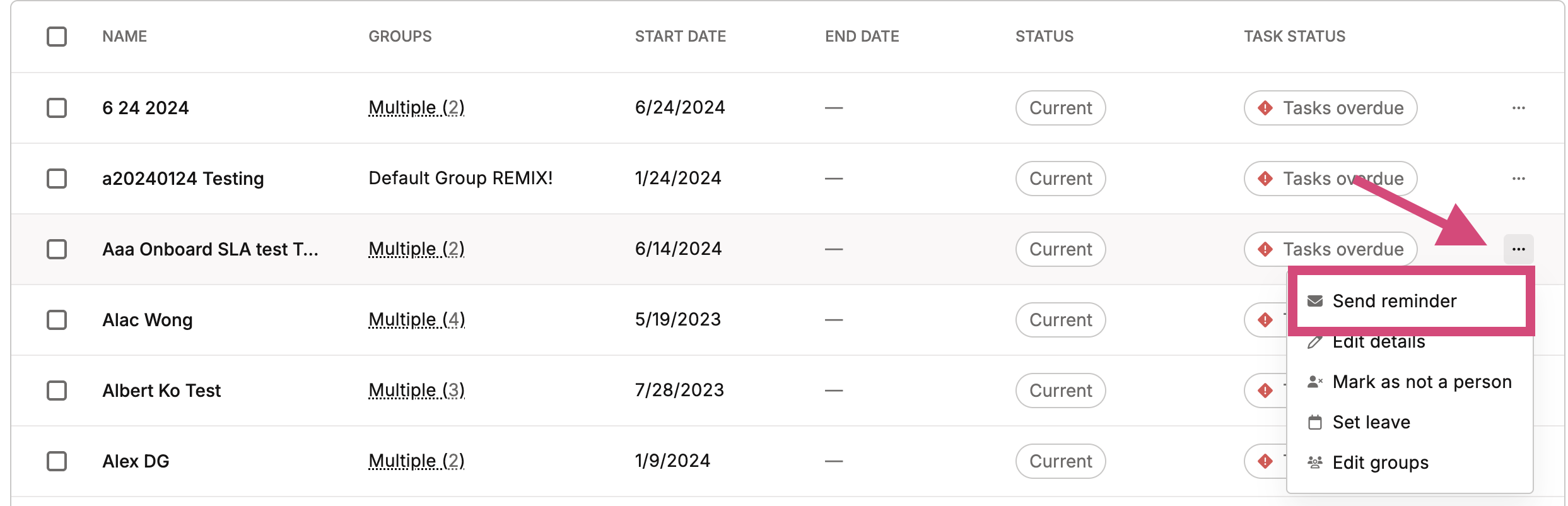Click the red overdue icon in 6 24 2024 row
Screen dimensions: 1568x506
[x=1265, y=108]
